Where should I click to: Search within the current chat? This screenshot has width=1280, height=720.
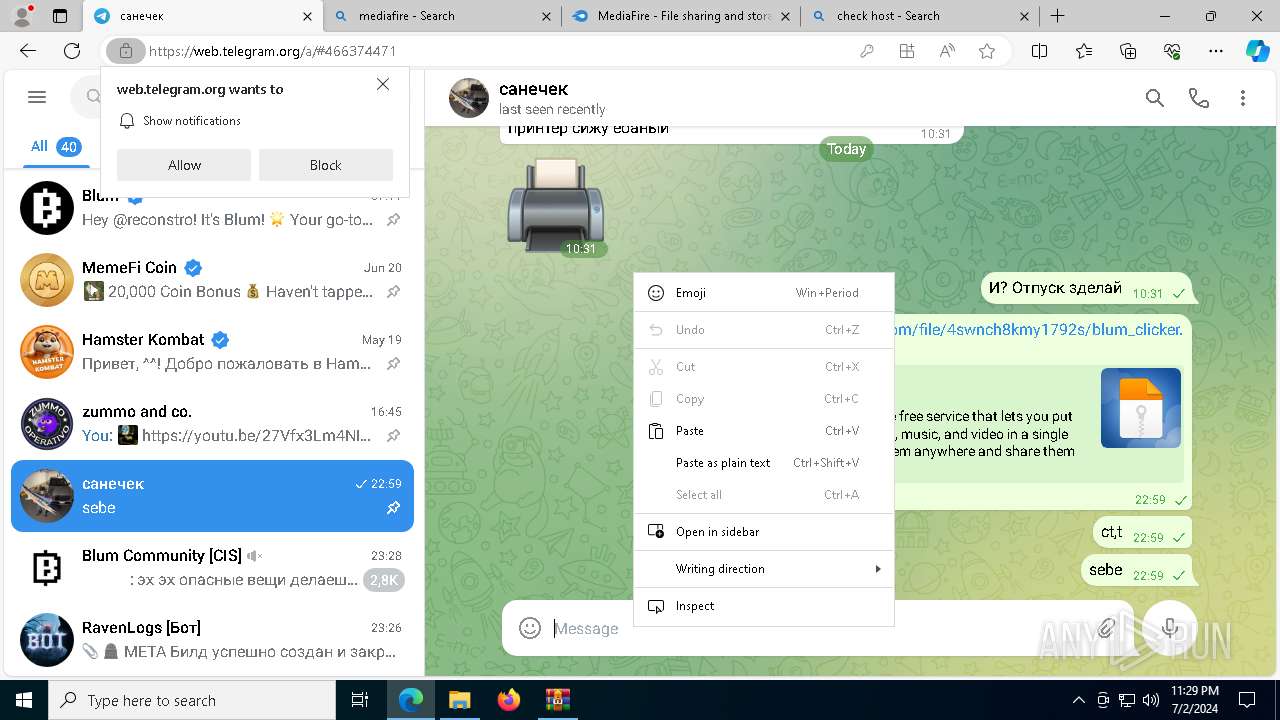click(x=1155, y=98)
